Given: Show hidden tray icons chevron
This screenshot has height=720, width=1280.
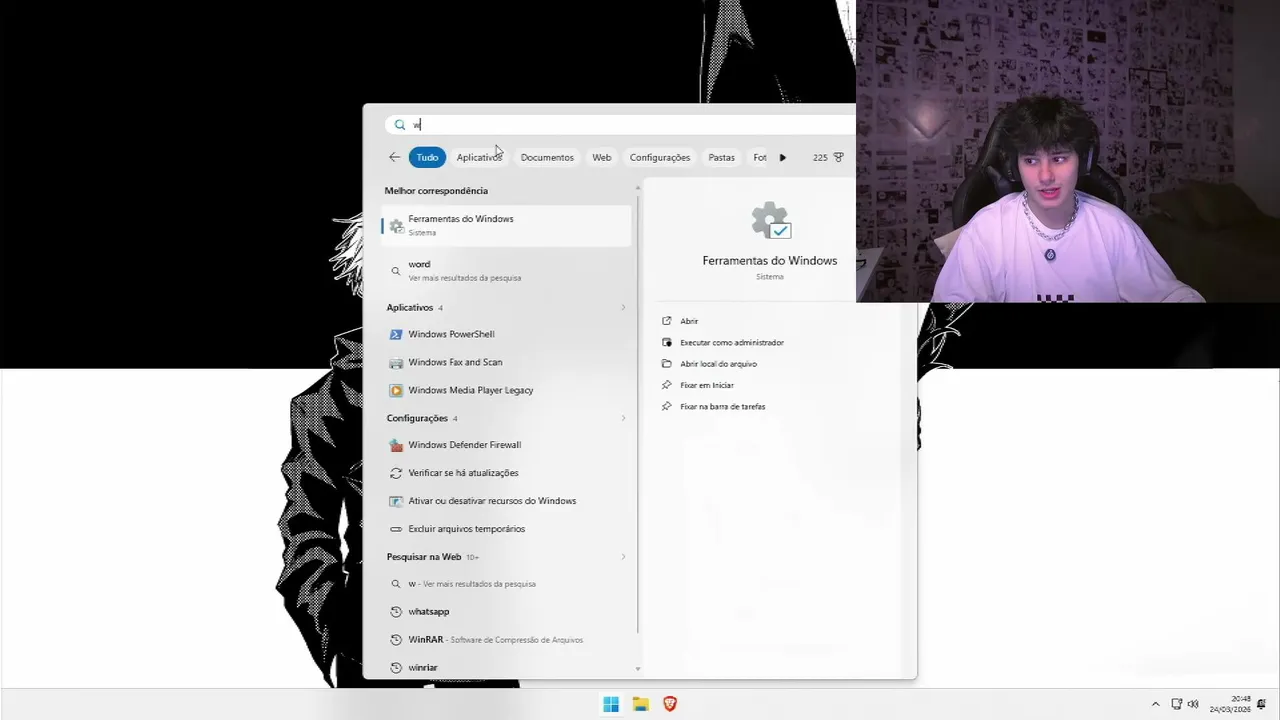Looking at the screenshot, I should click(1156, 704).
